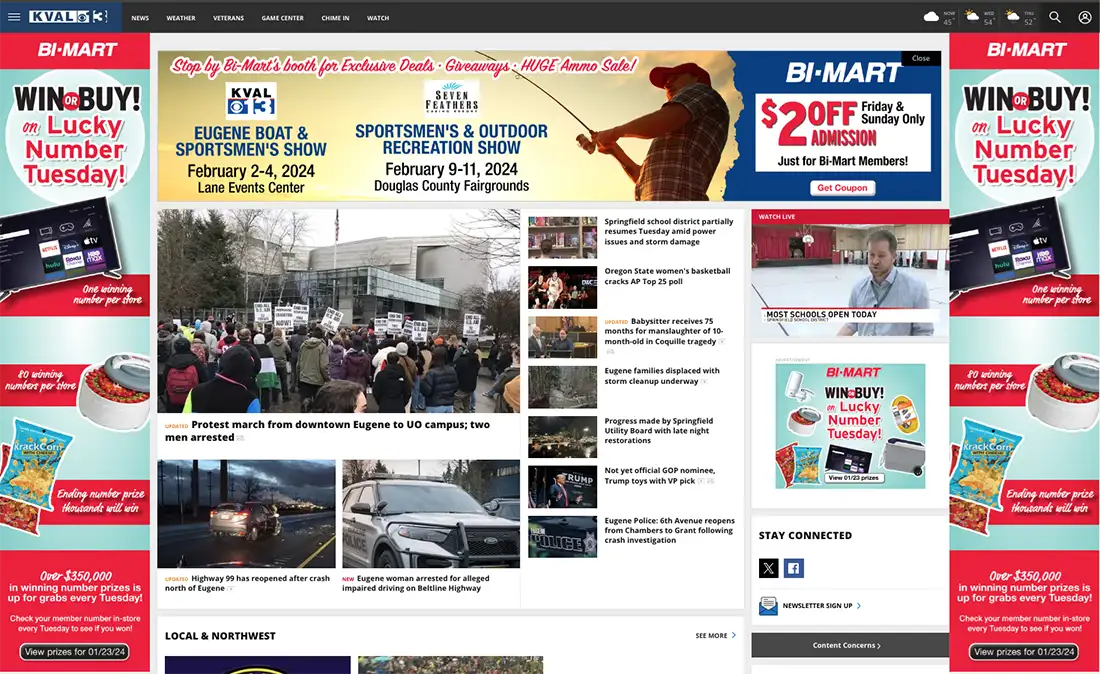Open Eugene families displaced story thumbnail

tap(563, 387)
